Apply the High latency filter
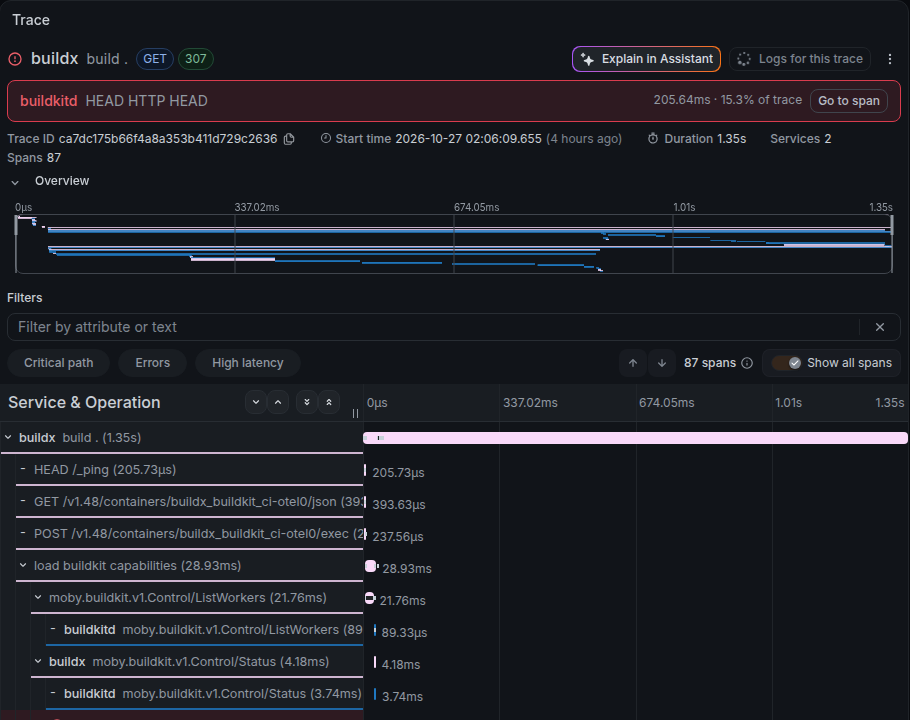Screen dimensions: 910x720 pos(248,363)
